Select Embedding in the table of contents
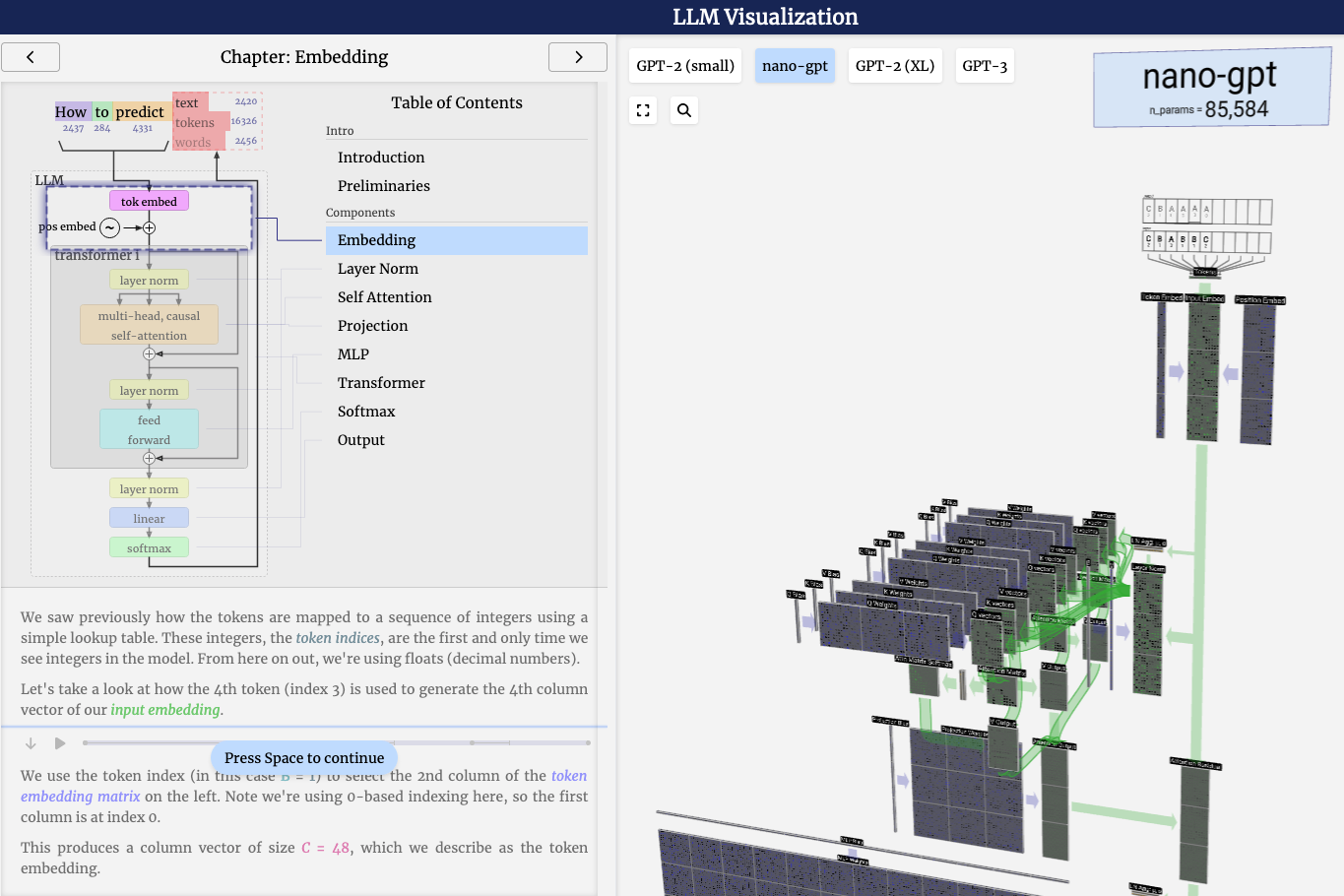The width and height of the screenshot is (1344, 896). pos(457,240)
